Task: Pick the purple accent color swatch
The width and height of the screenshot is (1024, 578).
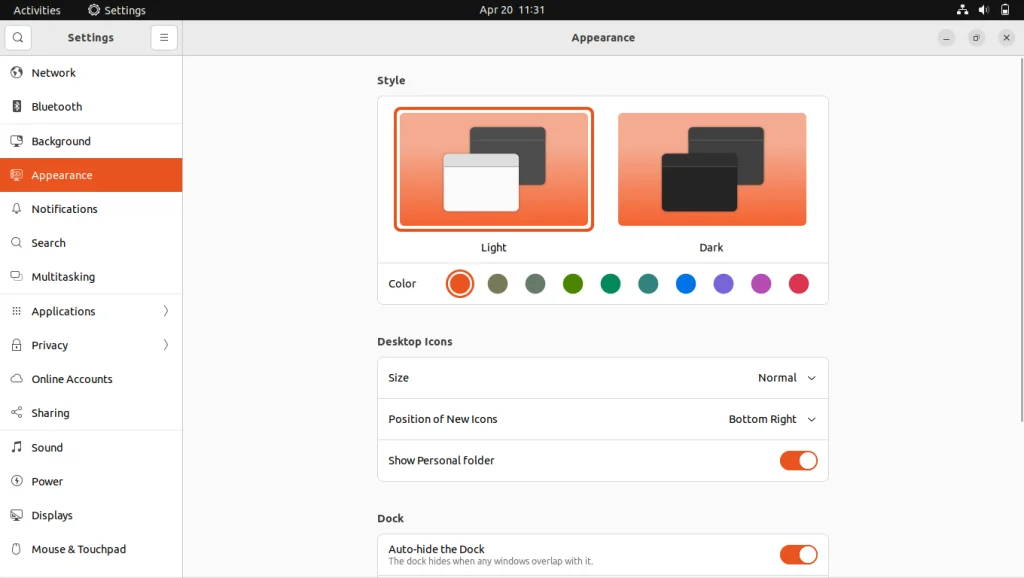Action: click(723, 283)
